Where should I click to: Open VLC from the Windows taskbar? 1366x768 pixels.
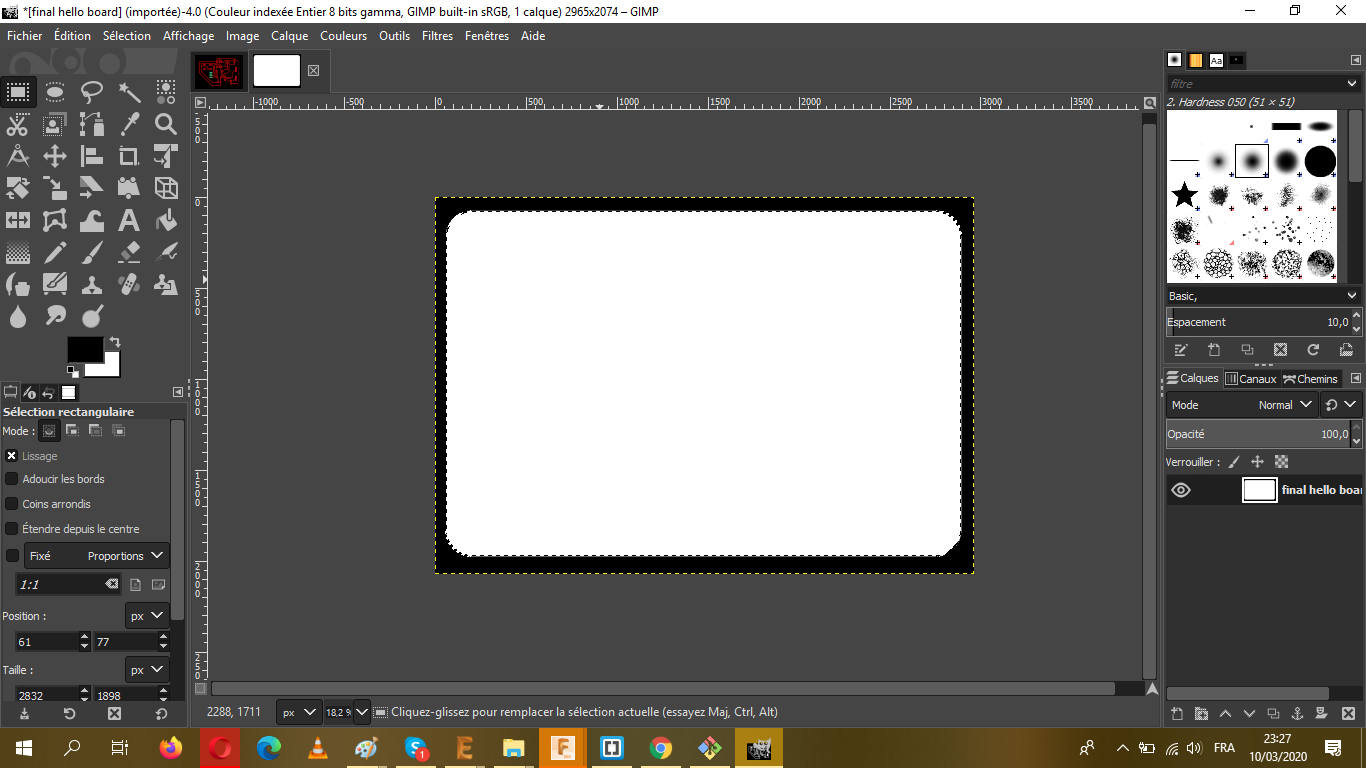click(318, 747)
